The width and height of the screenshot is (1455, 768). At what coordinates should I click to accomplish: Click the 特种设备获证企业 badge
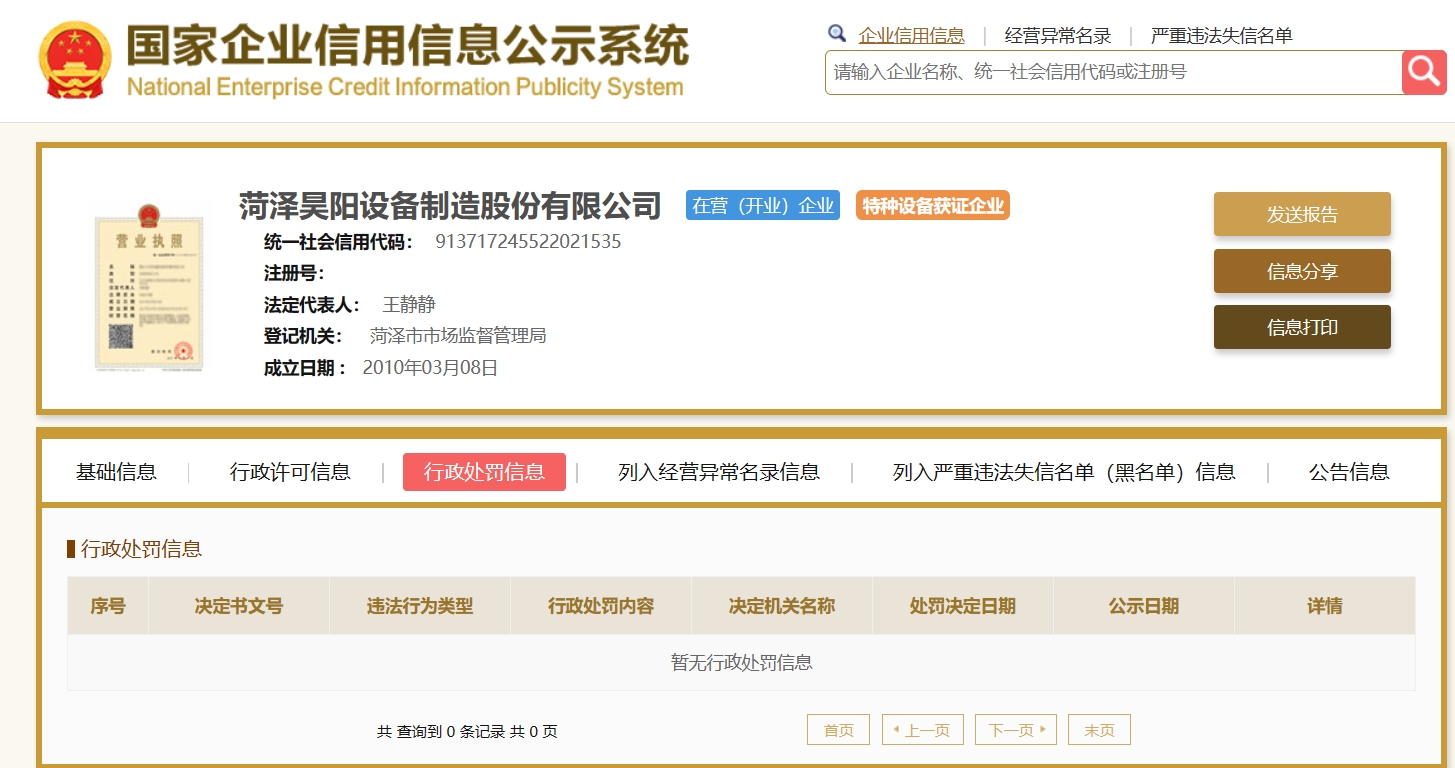pyautogui.click(x=933, y=205)
